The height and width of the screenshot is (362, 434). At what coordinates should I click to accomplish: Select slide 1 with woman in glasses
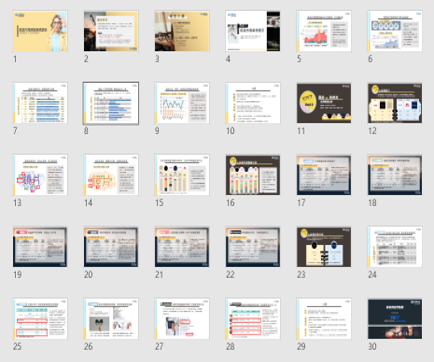40,31
